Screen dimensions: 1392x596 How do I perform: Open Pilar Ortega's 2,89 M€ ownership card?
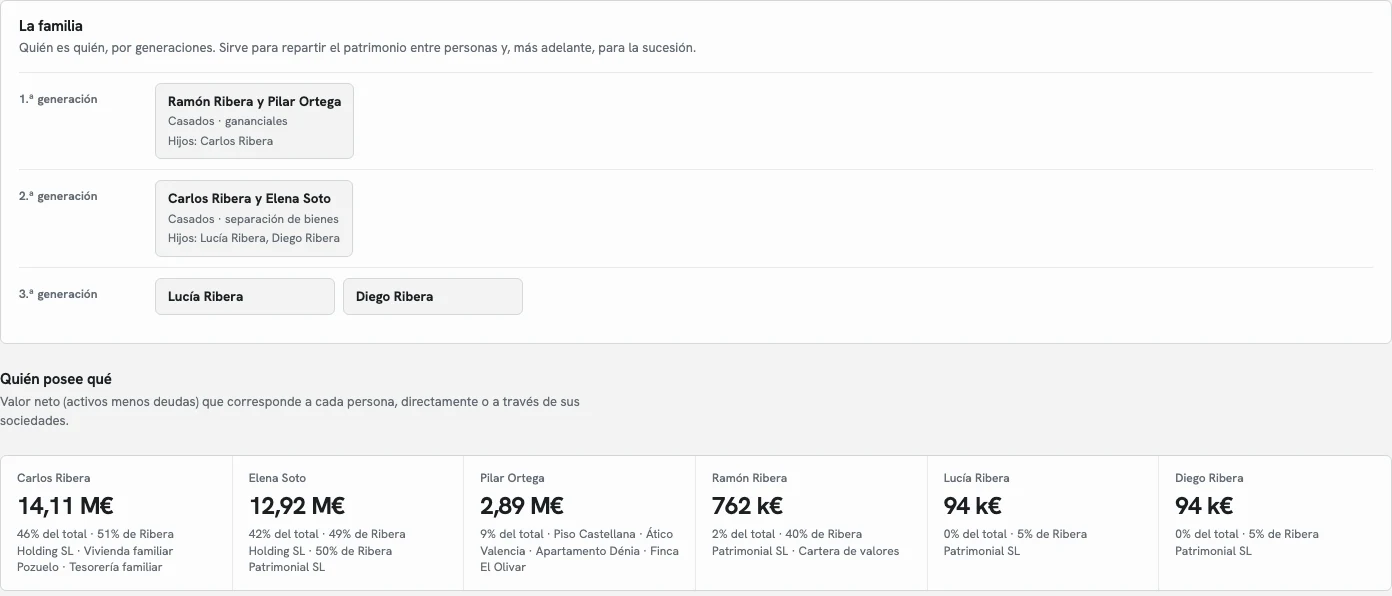[x=580, y=523]
